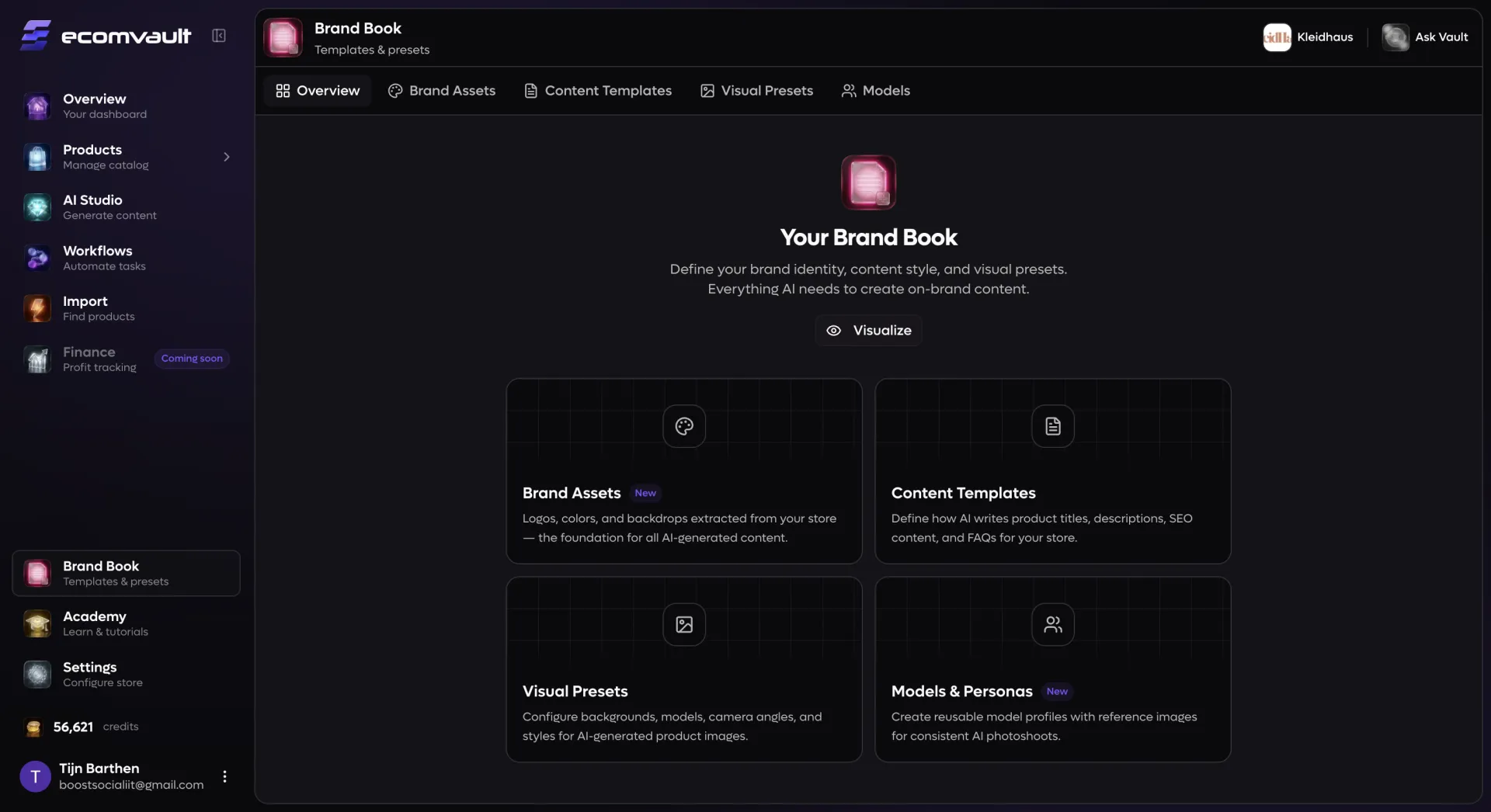Open the Import sidebar icon

coord(37,309)
